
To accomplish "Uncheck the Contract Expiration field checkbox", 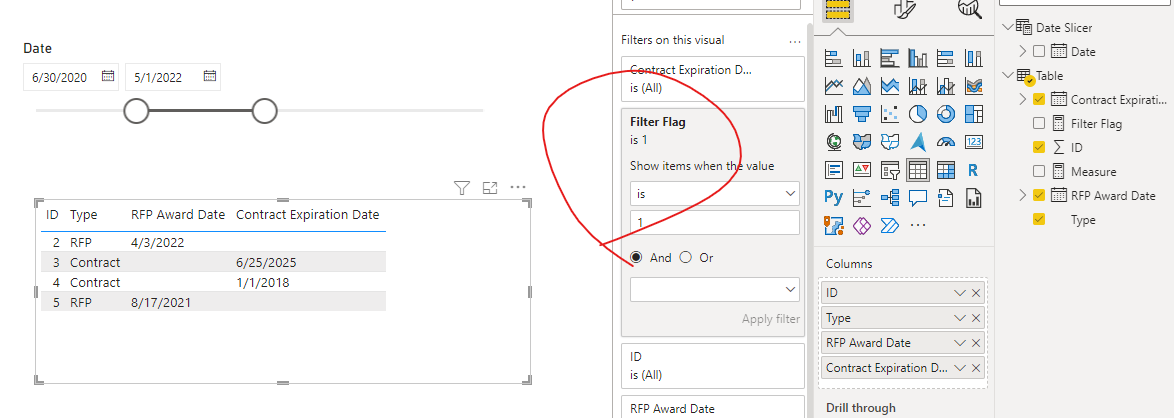I will tap(1038, 100).
